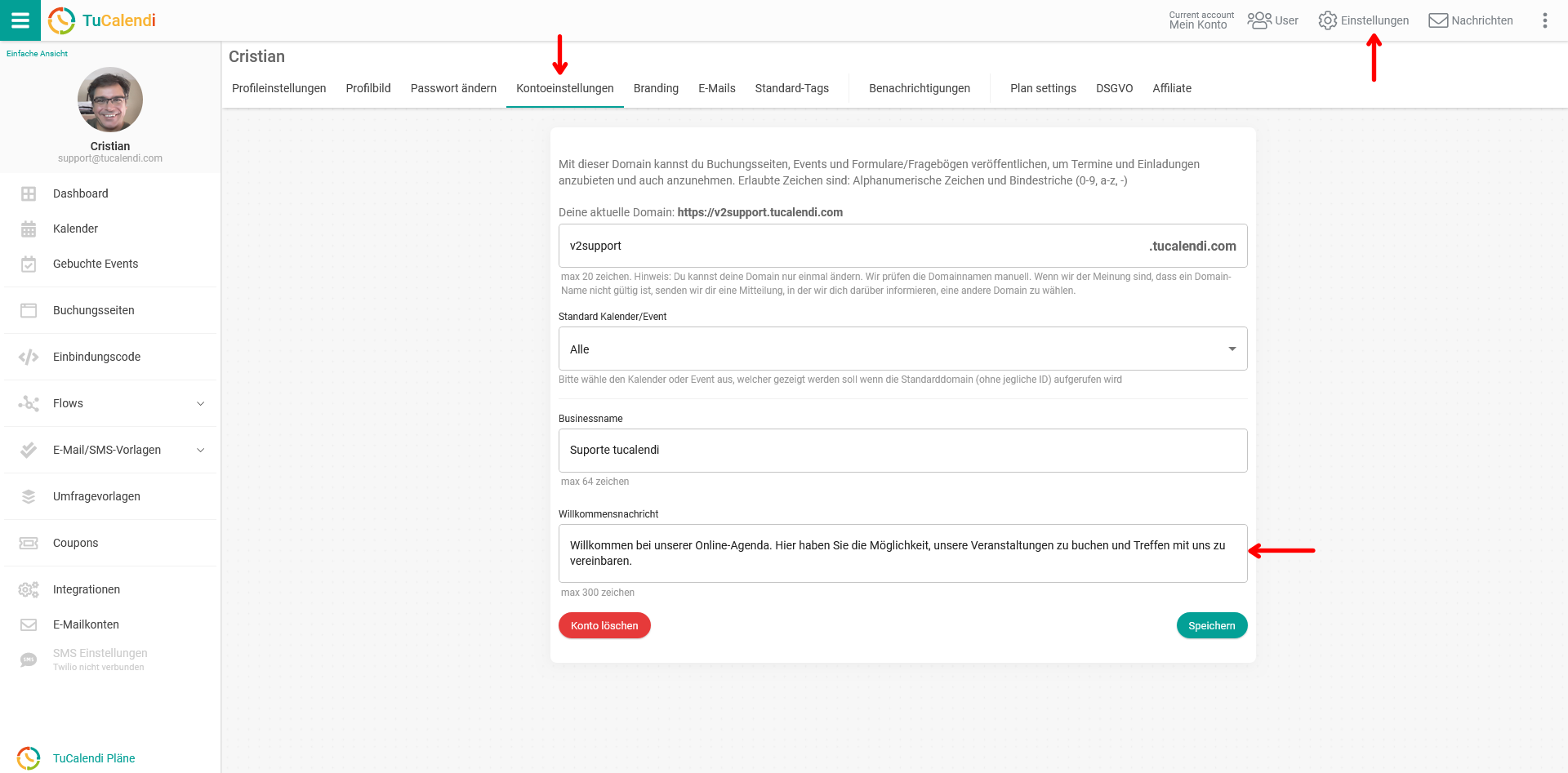Click the Businessname input field
Viewport: 1568px width, 773px height.
coord(902,451)
